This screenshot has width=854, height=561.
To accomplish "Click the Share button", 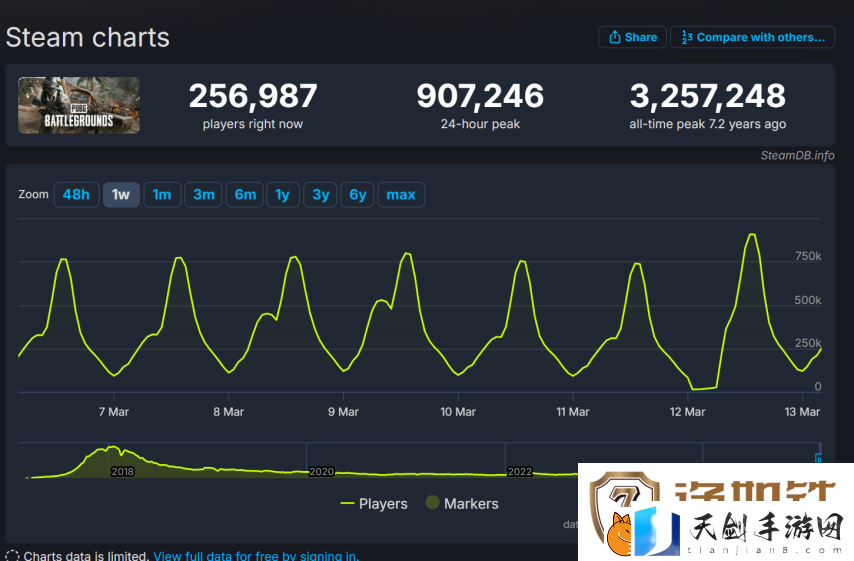I will point(632,37).
